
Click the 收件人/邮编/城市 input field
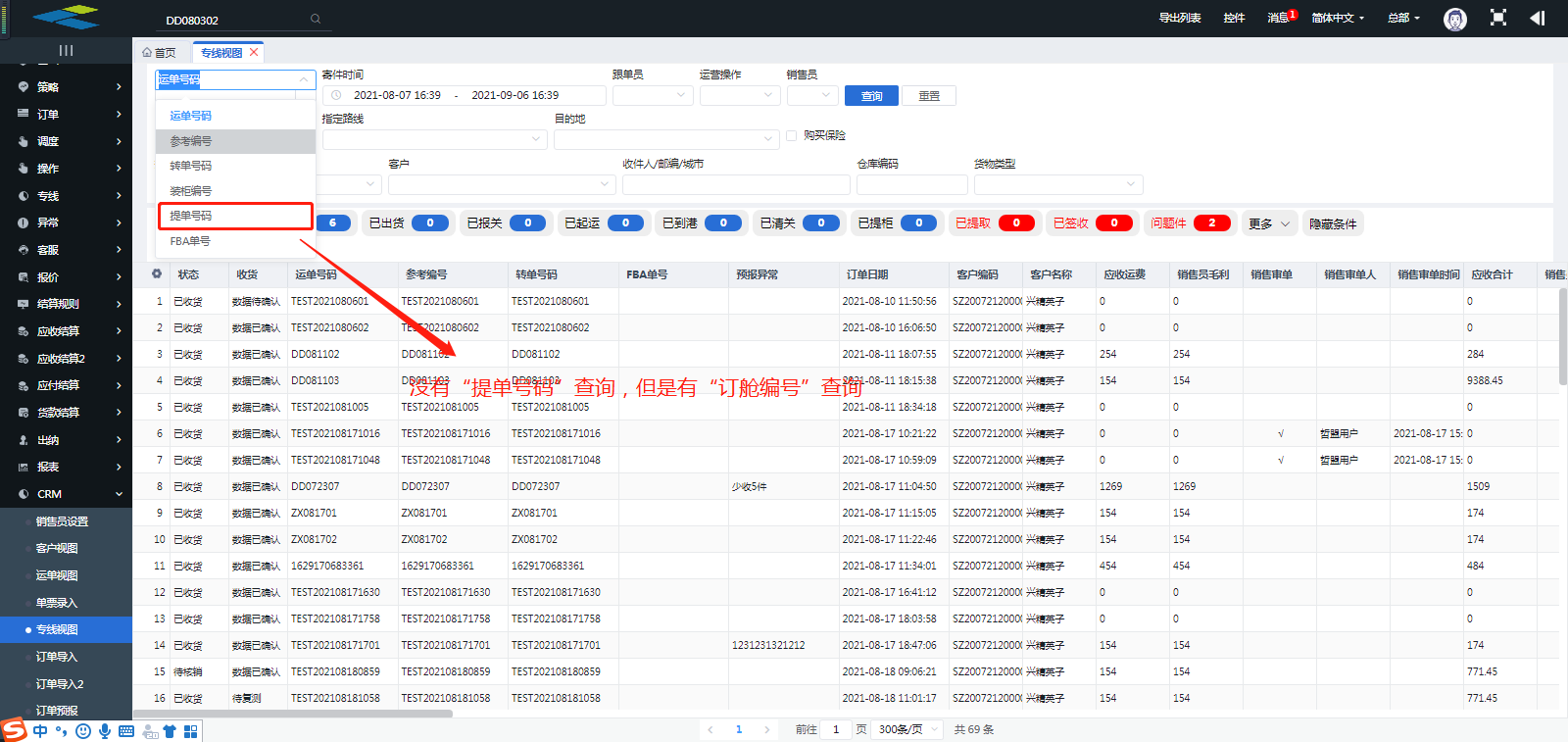coord(736,184)
